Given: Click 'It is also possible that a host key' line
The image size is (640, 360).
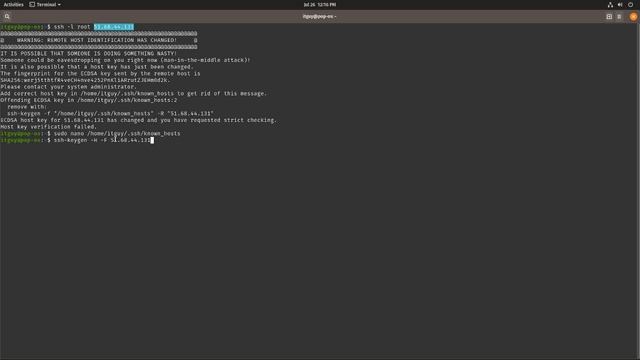Looking at the screenshot, I should [97, 67].
